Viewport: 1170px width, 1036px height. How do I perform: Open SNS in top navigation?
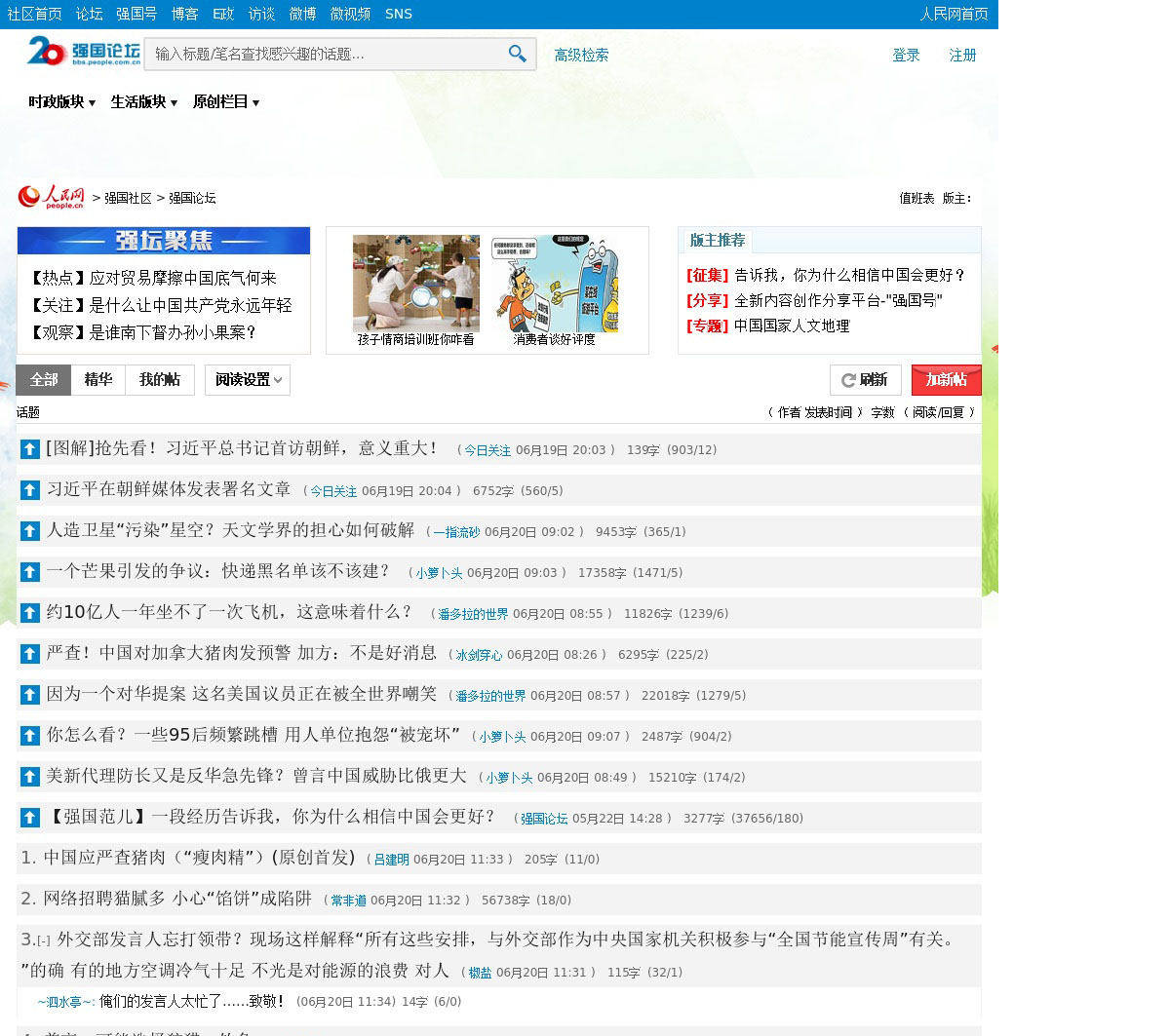(399, 14)
